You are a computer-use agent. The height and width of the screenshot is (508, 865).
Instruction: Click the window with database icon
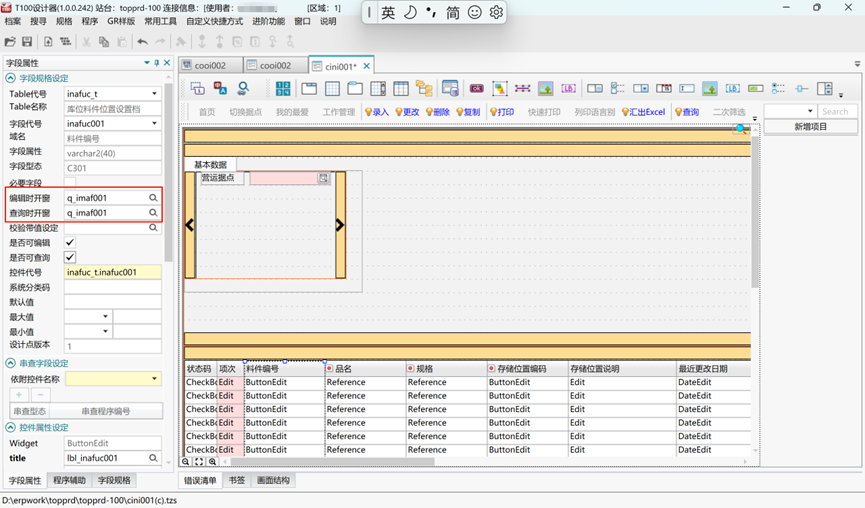pos(450,88)
